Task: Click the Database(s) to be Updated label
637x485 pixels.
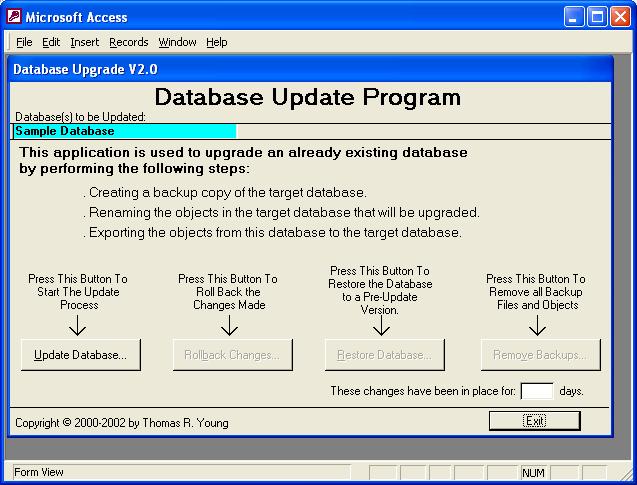Action: (x=80, y=117)
